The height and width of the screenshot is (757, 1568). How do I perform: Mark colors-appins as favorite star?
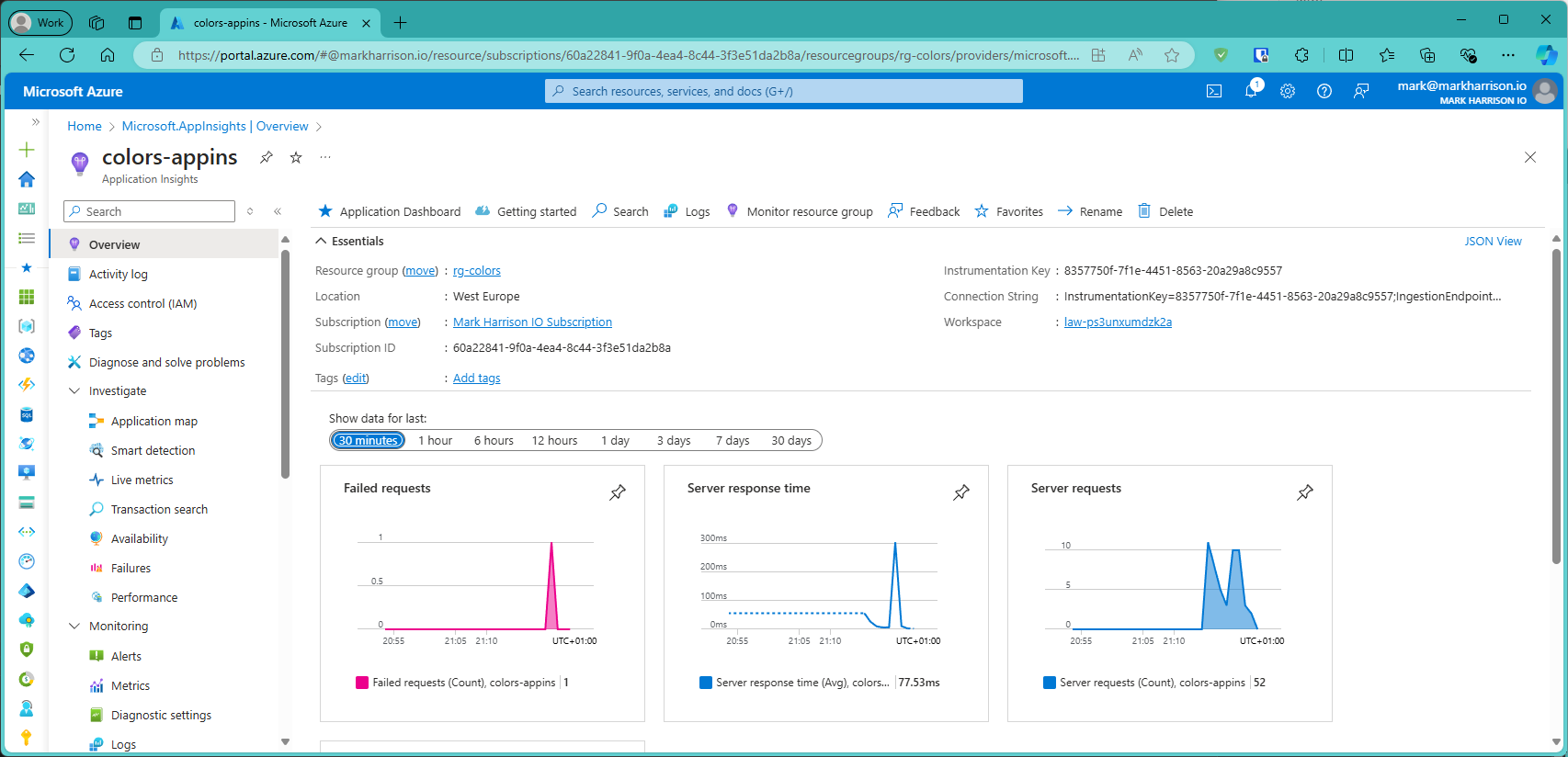(296, 157)
